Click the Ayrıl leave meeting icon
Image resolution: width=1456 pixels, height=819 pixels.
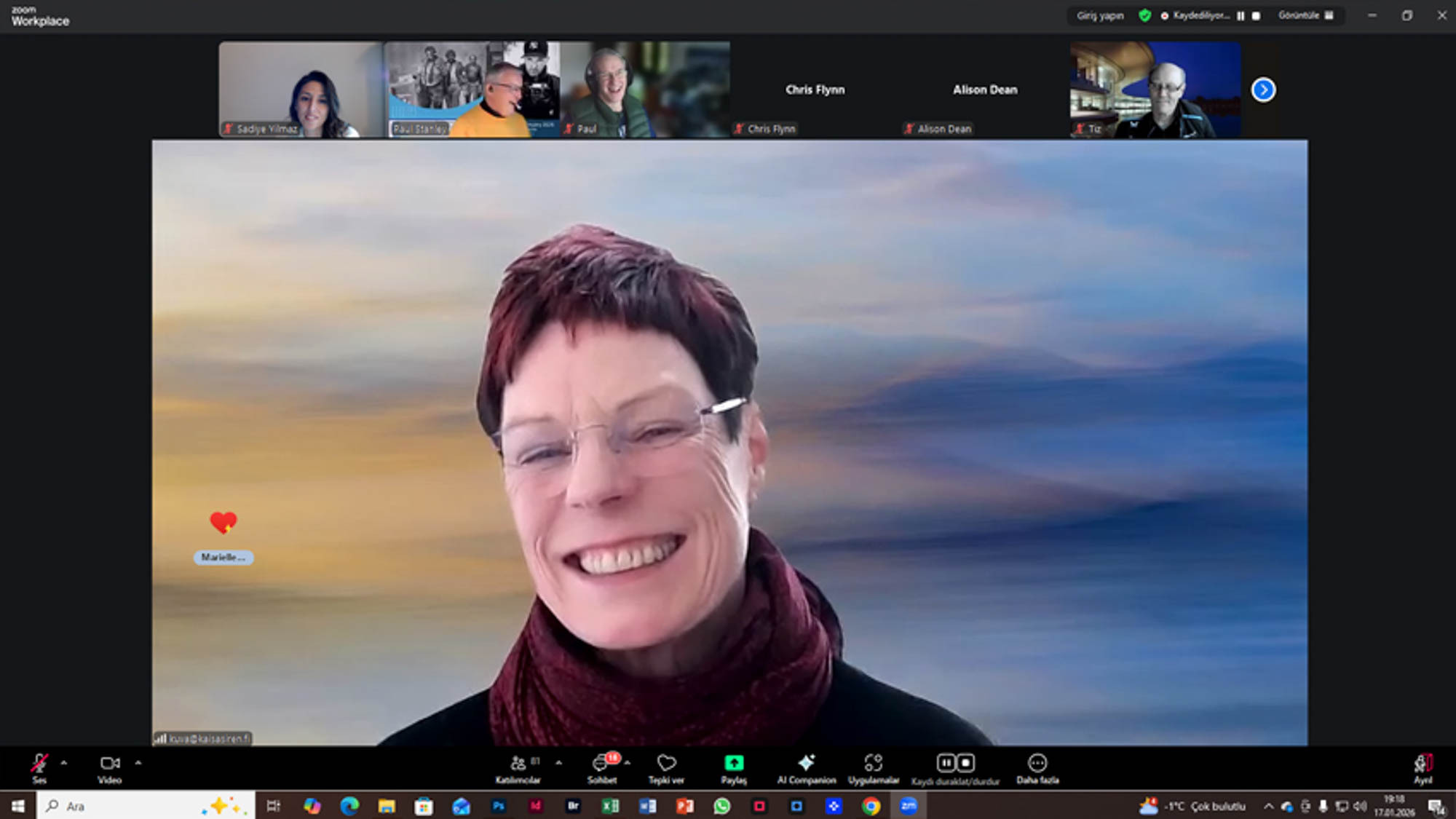[1423, 764]
